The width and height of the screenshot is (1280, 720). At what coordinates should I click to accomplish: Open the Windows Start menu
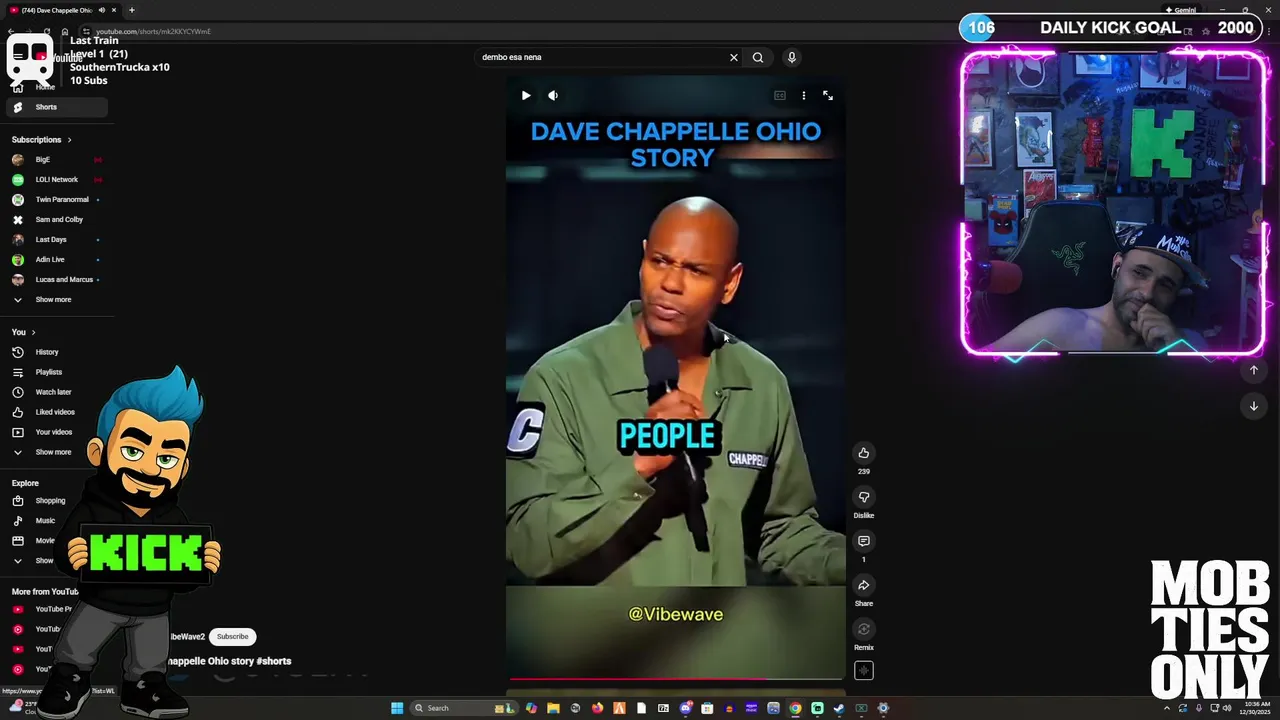pyautogui.click(x=397, y=708)
